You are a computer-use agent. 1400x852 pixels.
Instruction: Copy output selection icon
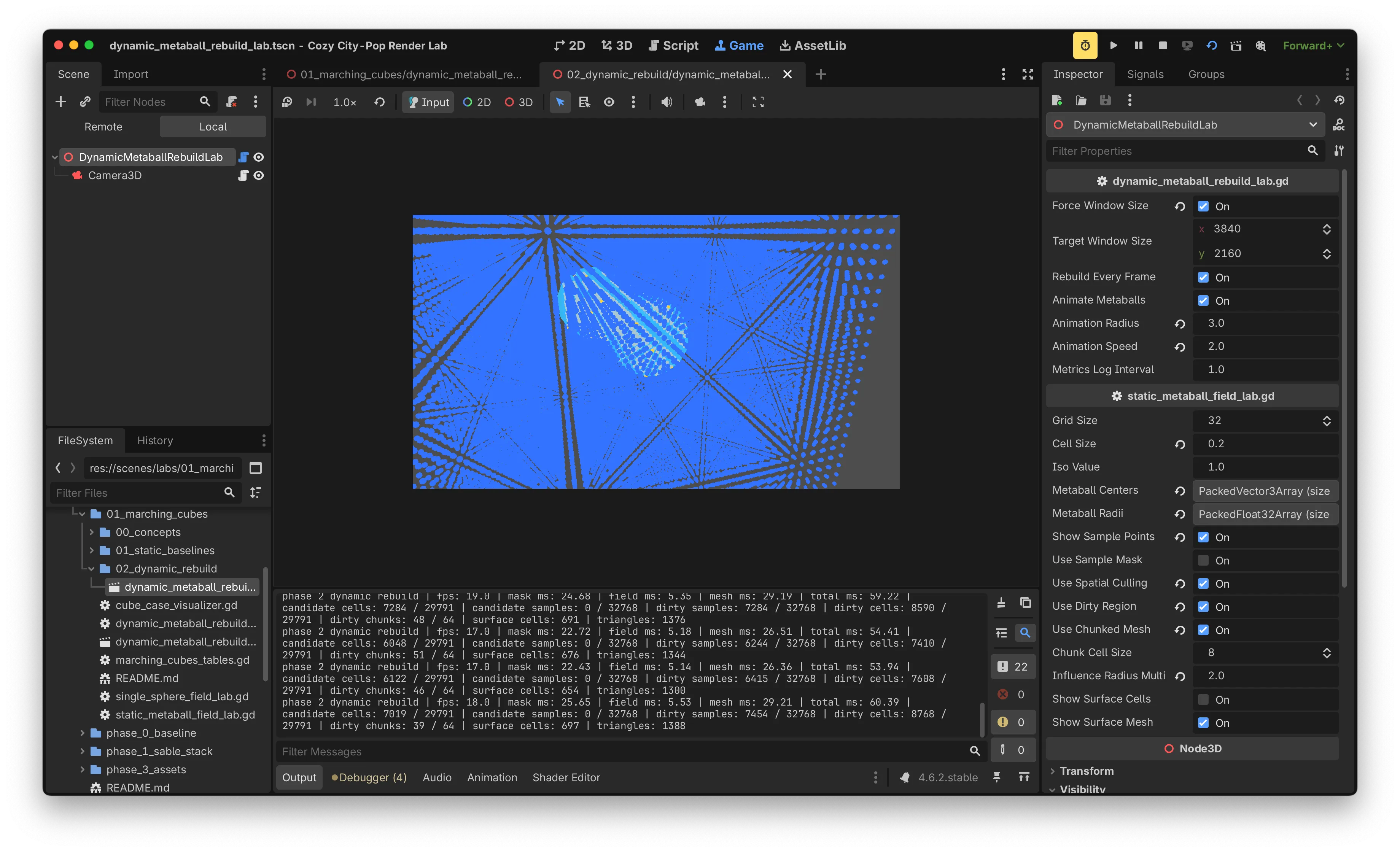(1026, 602)
